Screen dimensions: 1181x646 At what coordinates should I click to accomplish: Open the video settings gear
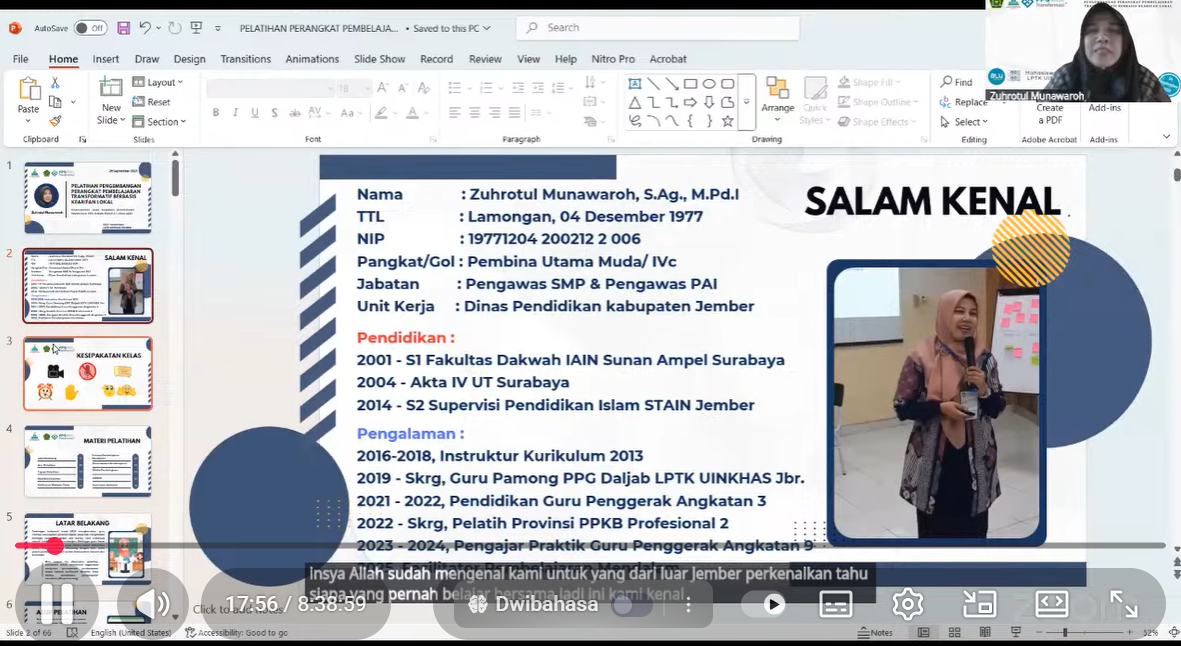coord(907,604)
